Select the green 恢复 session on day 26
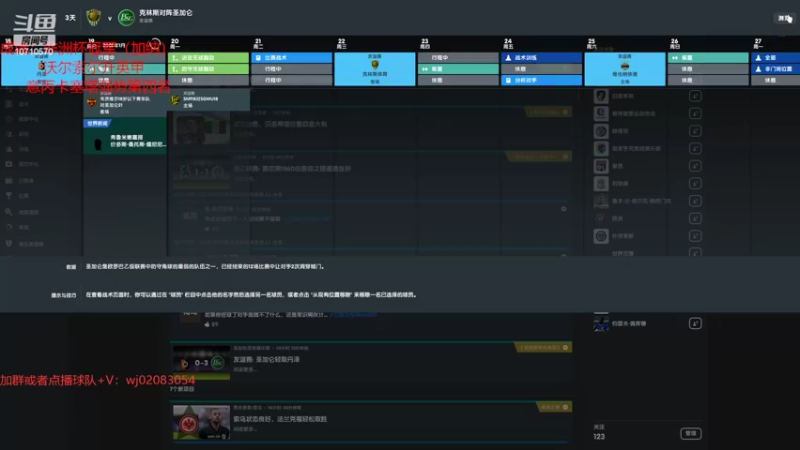The width and height of the screenshot is (800, 450). tap(708, 58)
